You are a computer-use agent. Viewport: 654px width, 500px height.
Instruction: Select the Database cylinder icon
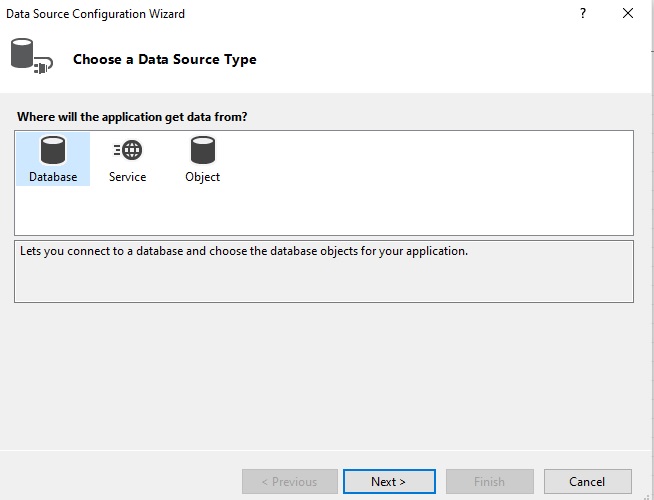pyautogui.click(x=53, y=150)
